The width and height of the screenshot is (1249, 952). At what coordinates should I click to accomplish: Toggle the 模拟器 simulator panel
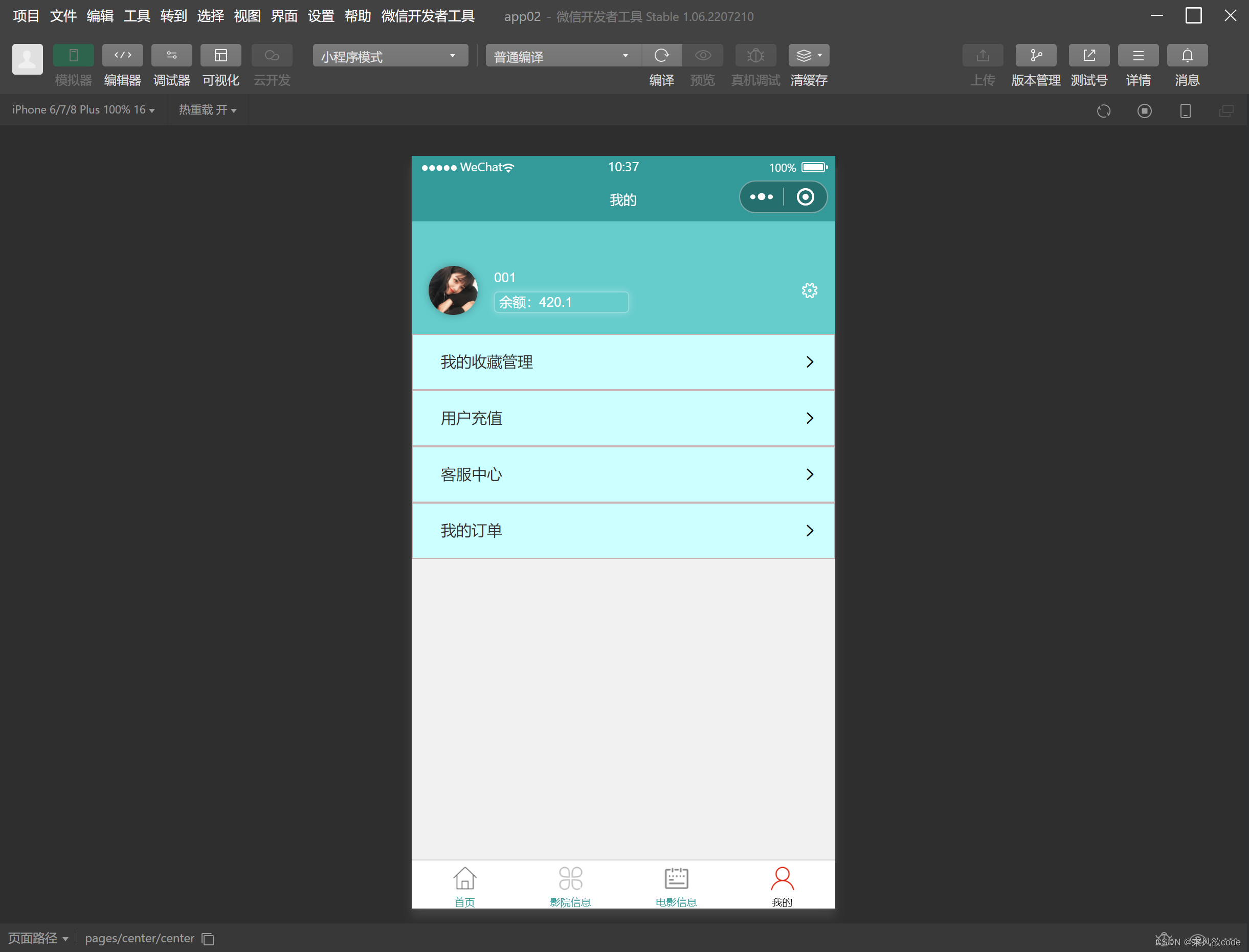(x=73, y=55)
